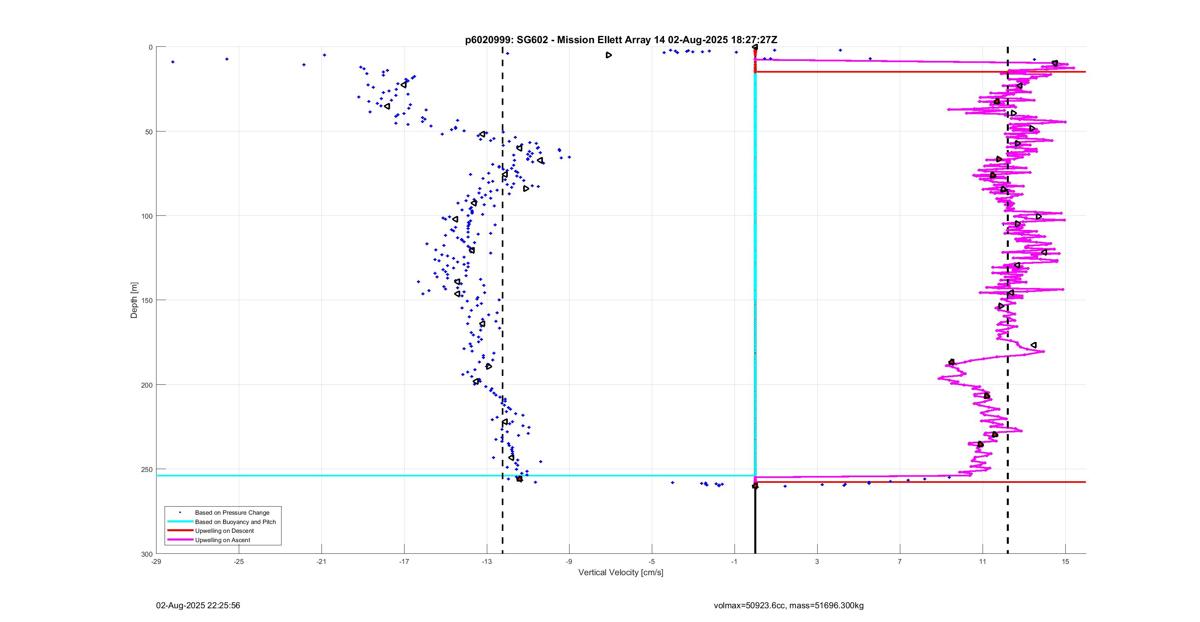The image size is (1200, 622).
Task: Click the x-axis tick label '-1'
Action: (734, 562)
